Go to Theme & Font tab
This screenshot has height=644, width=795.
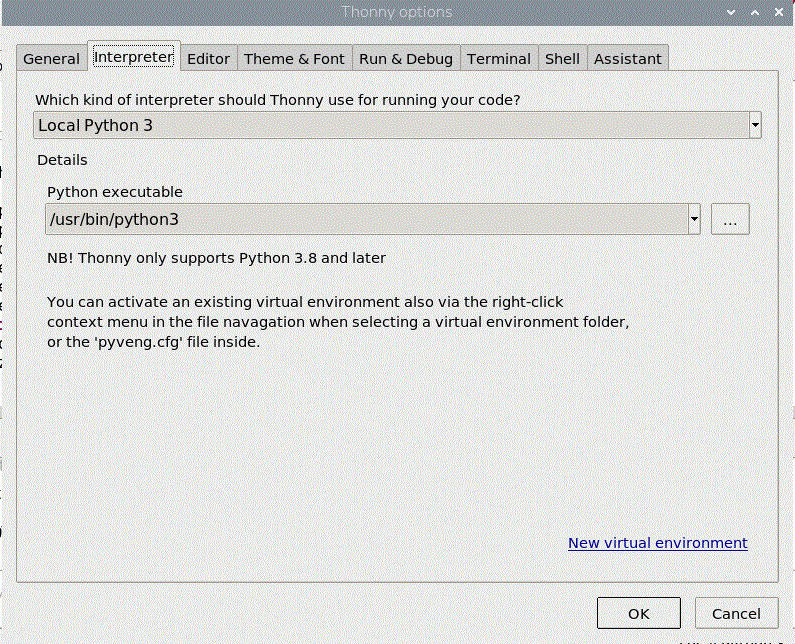pos(294,59)
